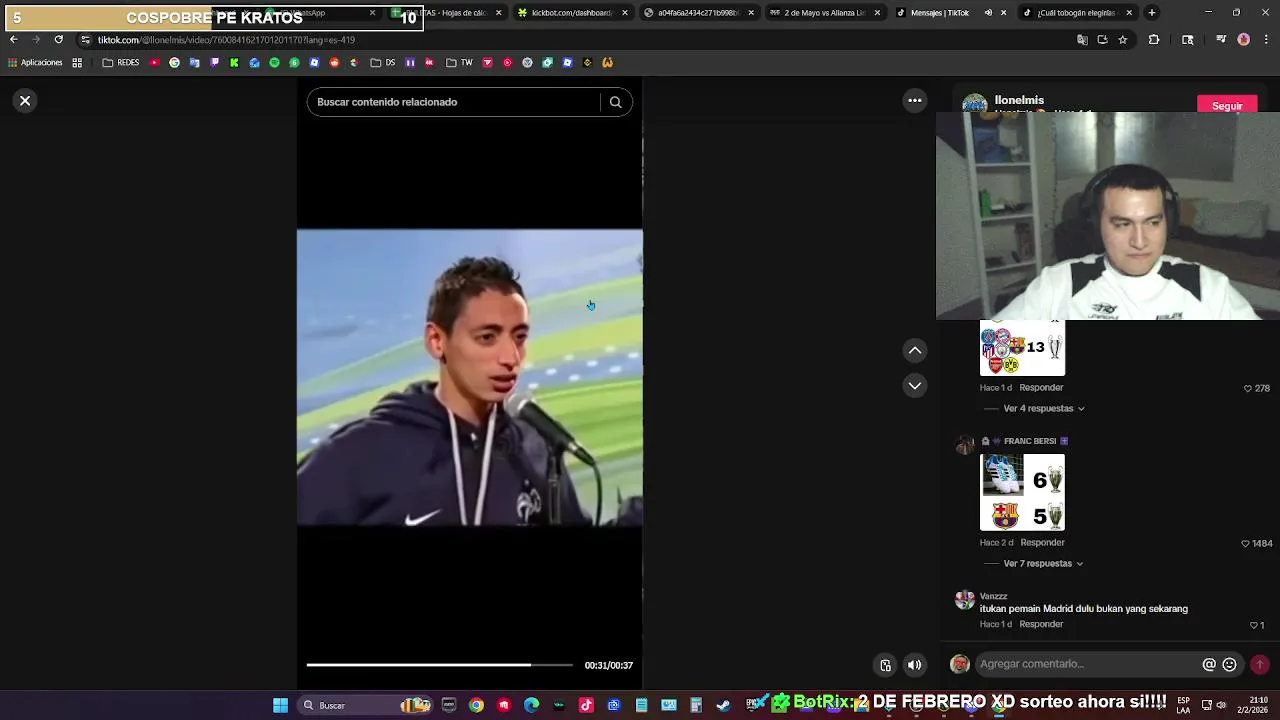Translate this page icon in address bar
The image size is (1280, 720).
pyautogui.click(x=1082, y=40)
